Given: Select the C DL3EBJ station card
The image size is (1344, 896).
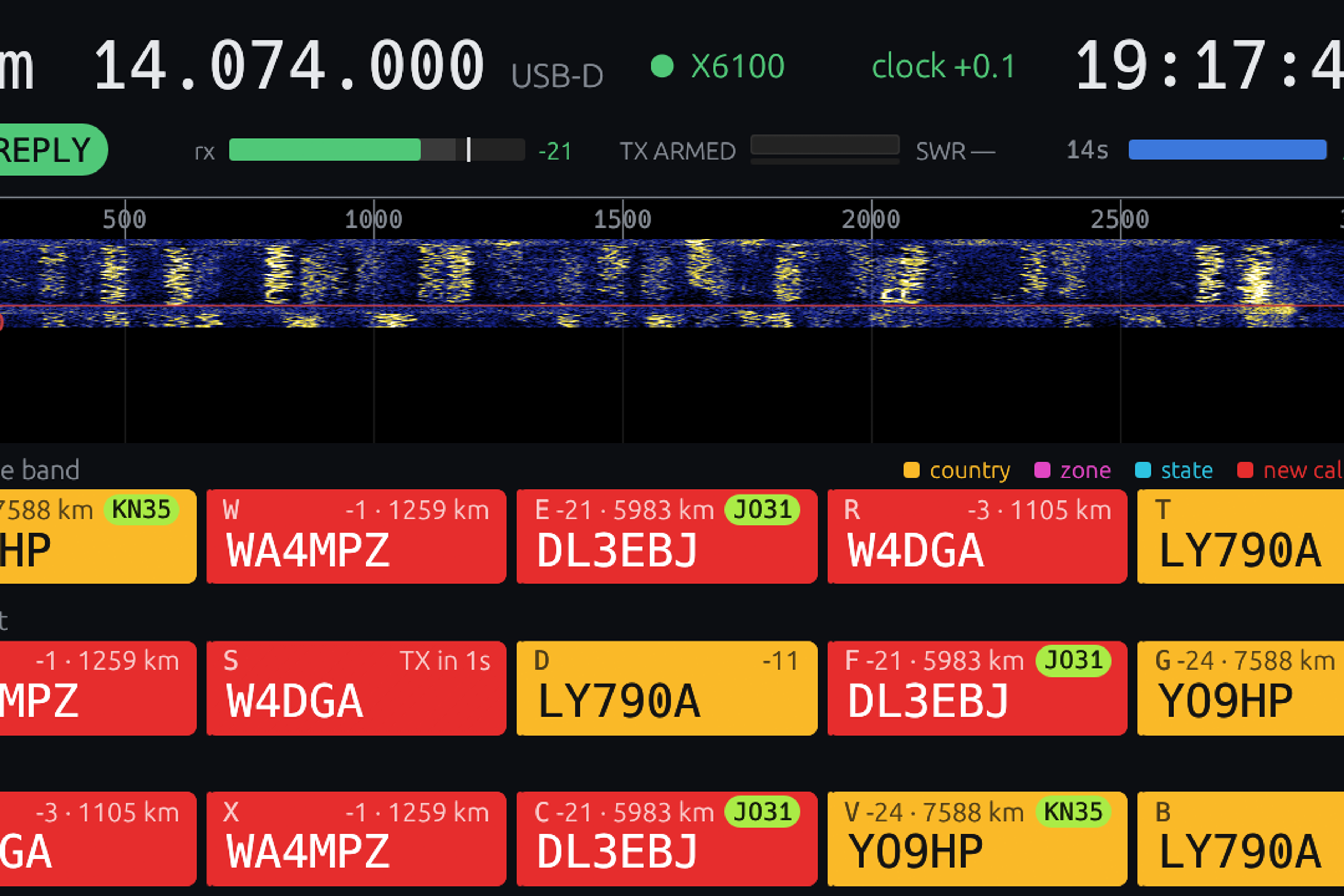Looking at the screenshot, I should click(667, 839).
